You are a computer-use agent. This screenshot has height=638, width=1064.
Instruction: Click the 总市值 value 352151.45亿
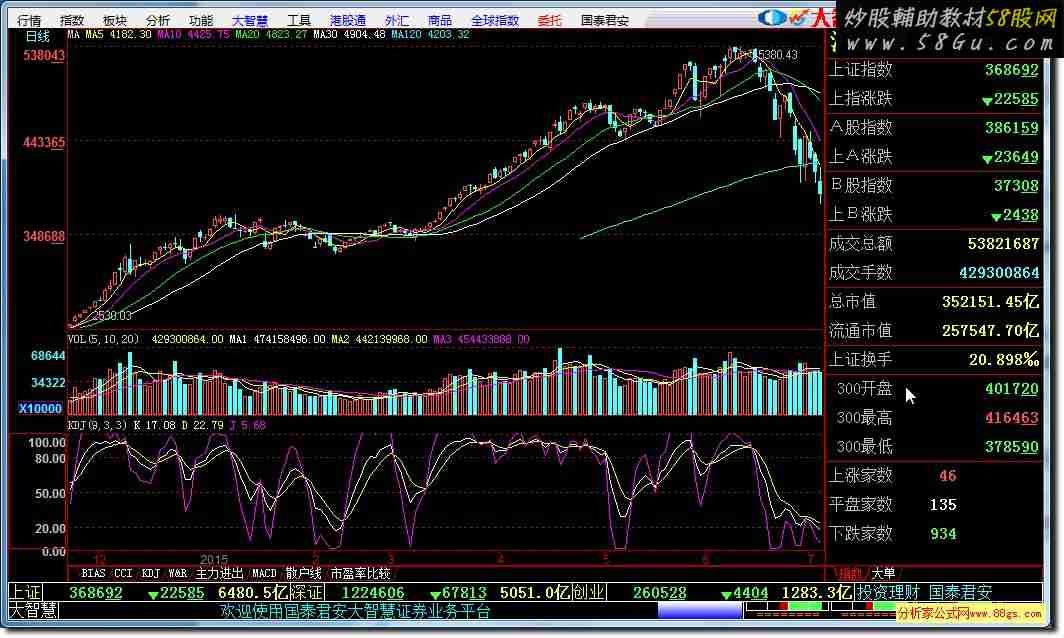click(x=990, y=301)
